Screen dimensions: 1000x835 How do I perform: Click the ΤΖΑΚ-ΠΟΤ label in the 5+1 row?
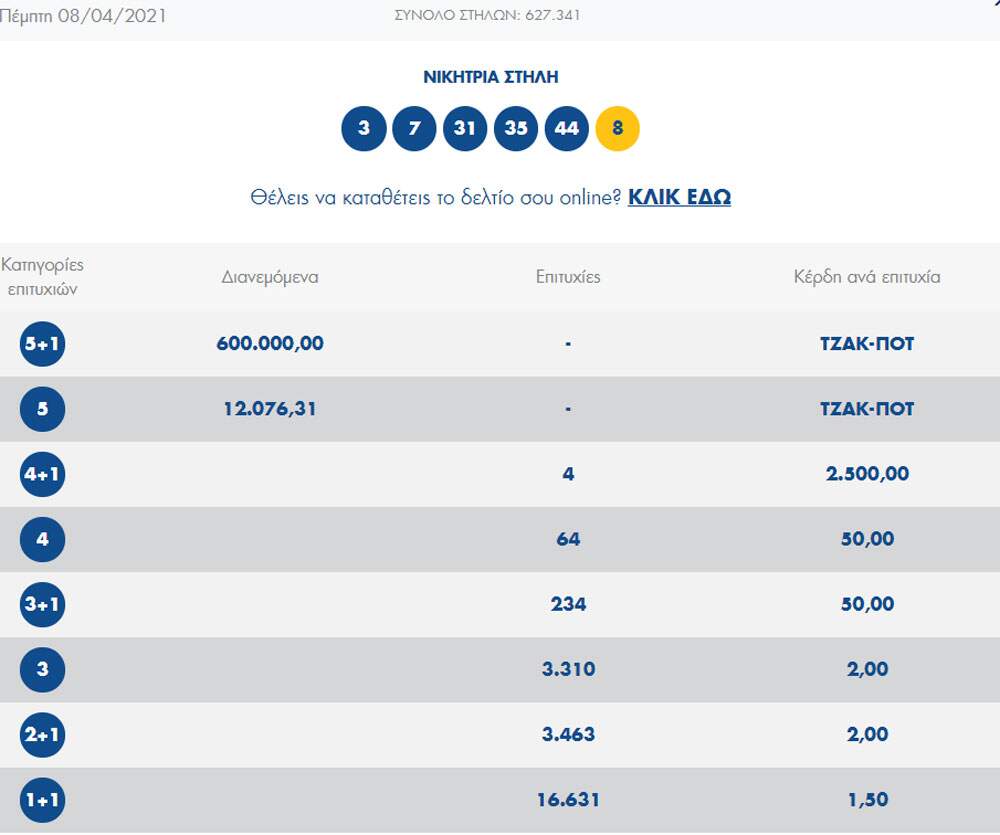coord(867,344)
